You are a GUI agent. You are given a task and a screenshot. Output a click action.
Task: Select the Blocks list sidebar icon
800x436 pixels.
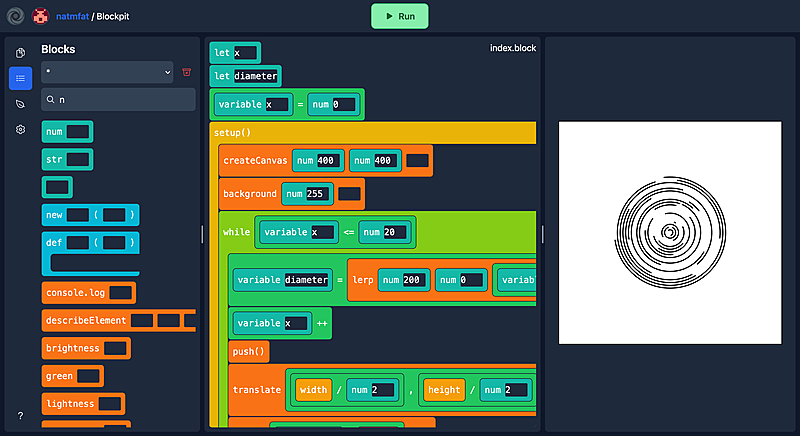pyautogui.click(x=20, y=78)
